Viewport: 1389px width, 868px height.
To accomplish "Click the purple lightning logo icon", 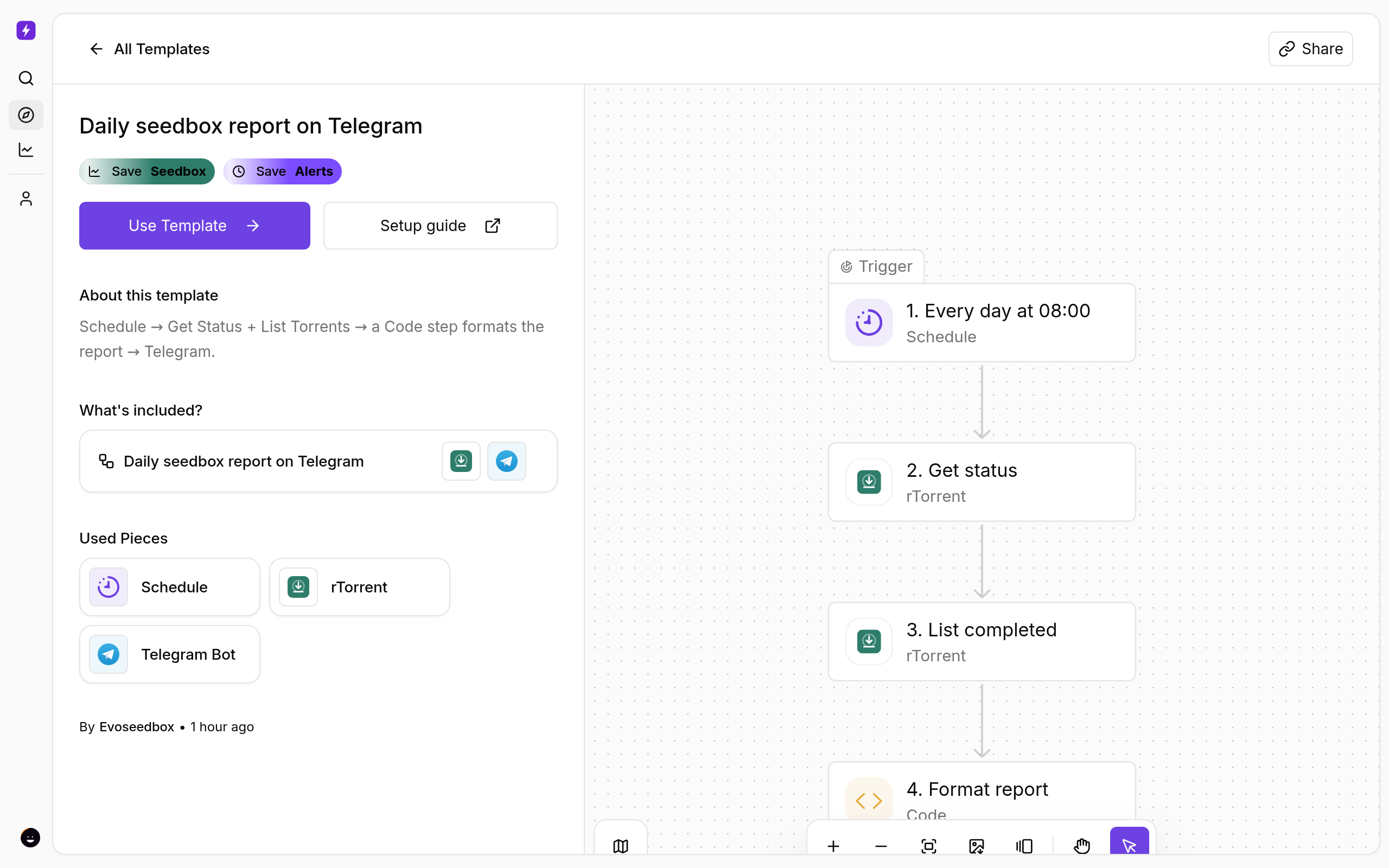I will coord(26,30).
